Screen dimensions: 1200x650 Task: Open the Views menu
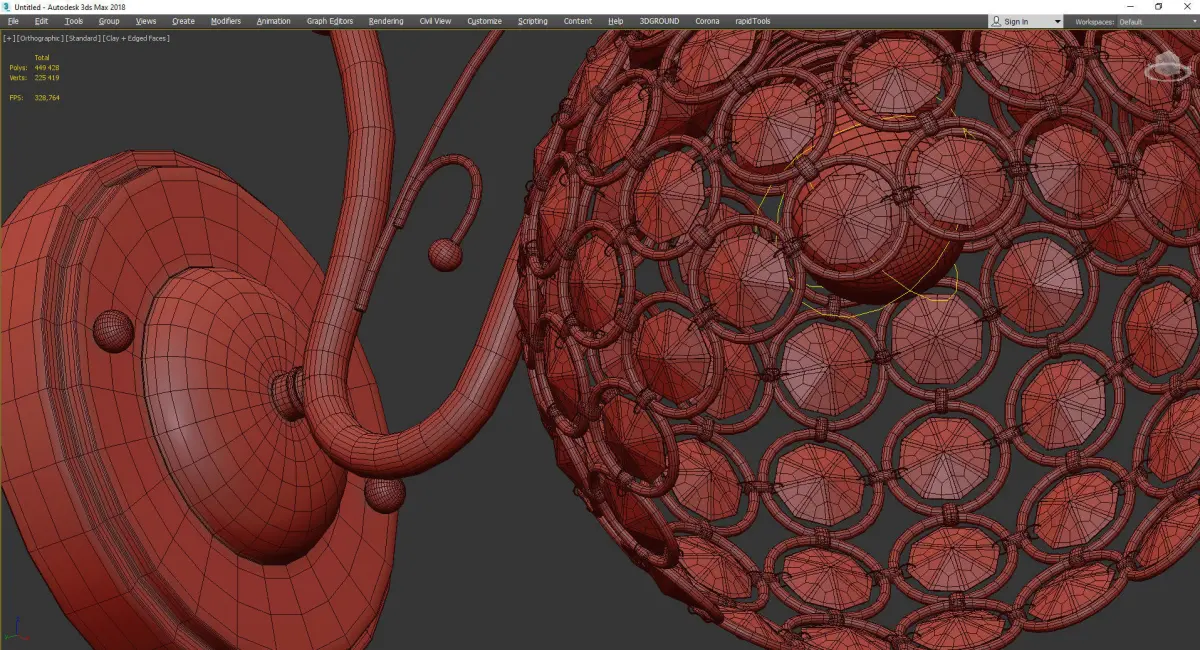(x=146, y=21)
